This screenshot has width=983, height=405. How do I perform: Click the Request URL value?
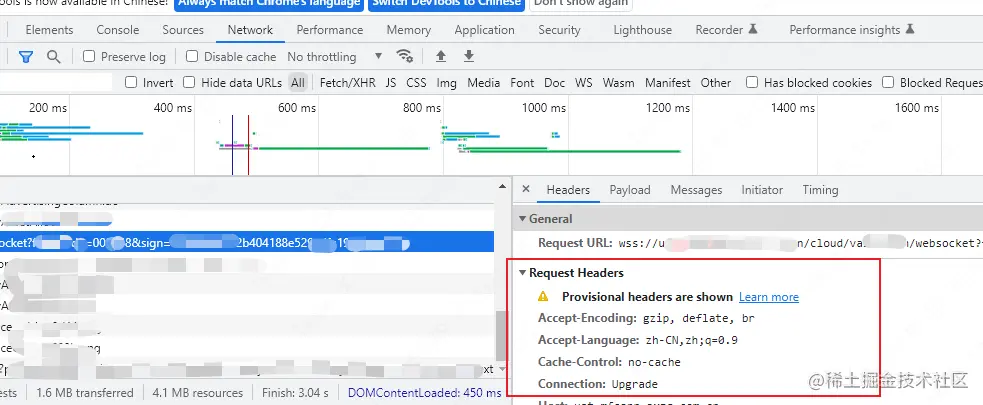801,243
